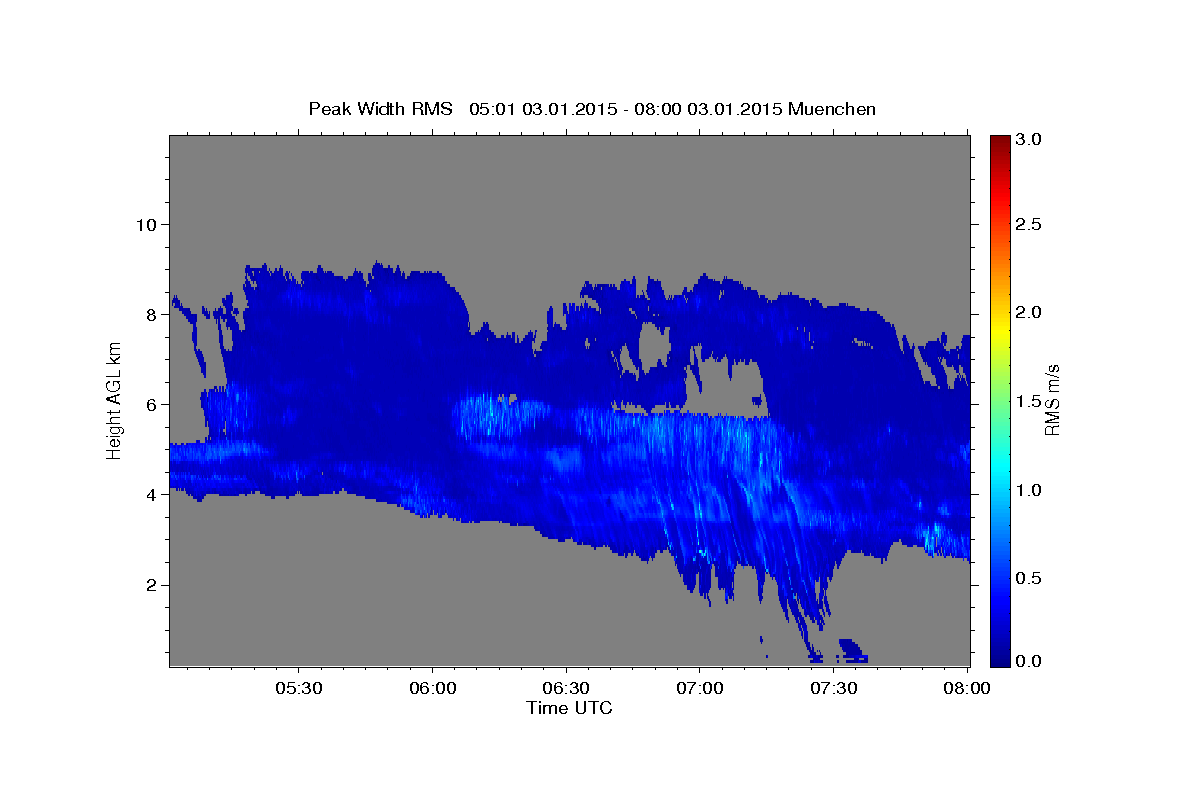1200x800 pixels.
Task: Click the plot title 'Peak Width RMS'
Action: click(x=380, y=108)
